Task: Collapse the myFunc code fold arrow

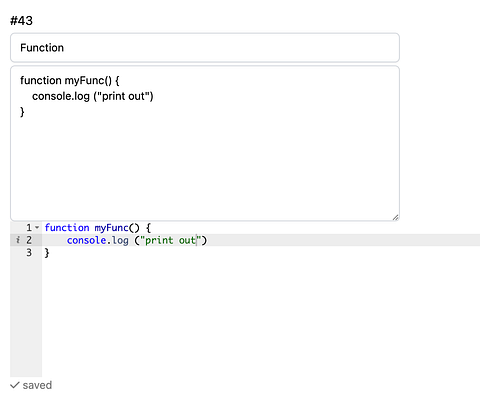Action: pyautogui.click(x=37, y=228)
